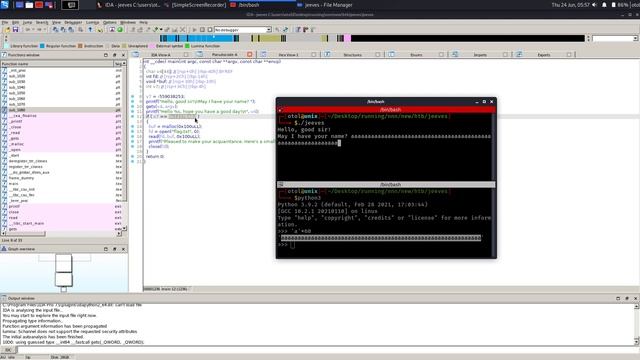The width and height of the screenshot is (640, 360).
Task: Toggle breakpoint dot on the return 0 line
Action: [x=133, y=156]
